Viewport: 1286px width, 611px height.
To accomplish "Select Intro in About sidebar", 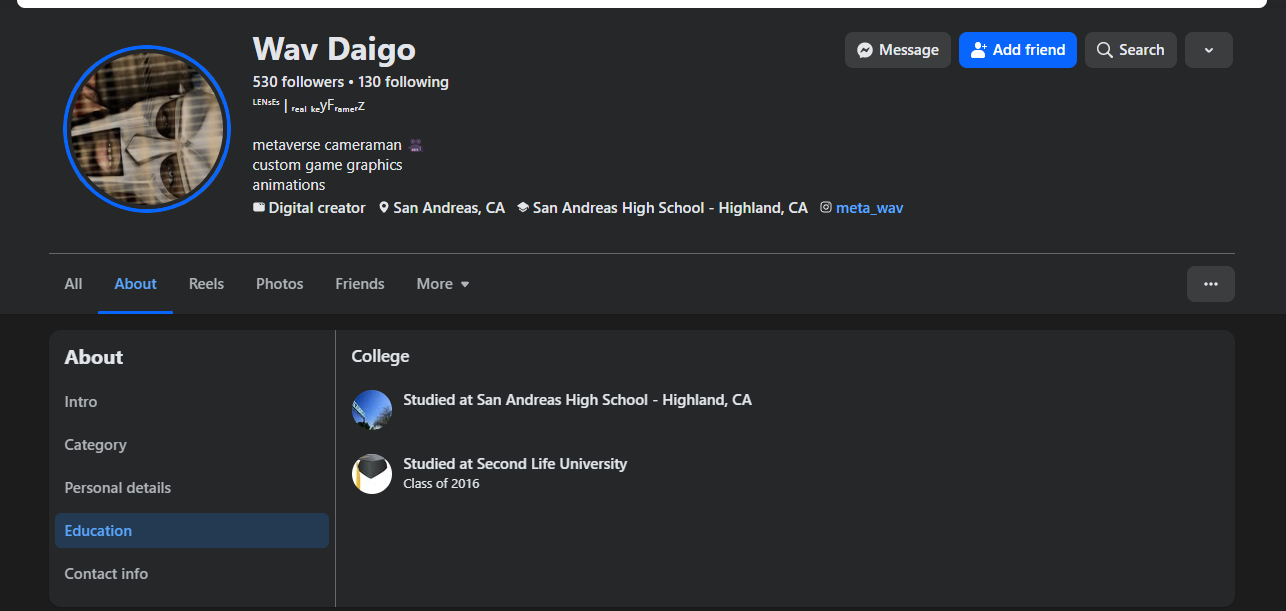I will coord(81,402).
